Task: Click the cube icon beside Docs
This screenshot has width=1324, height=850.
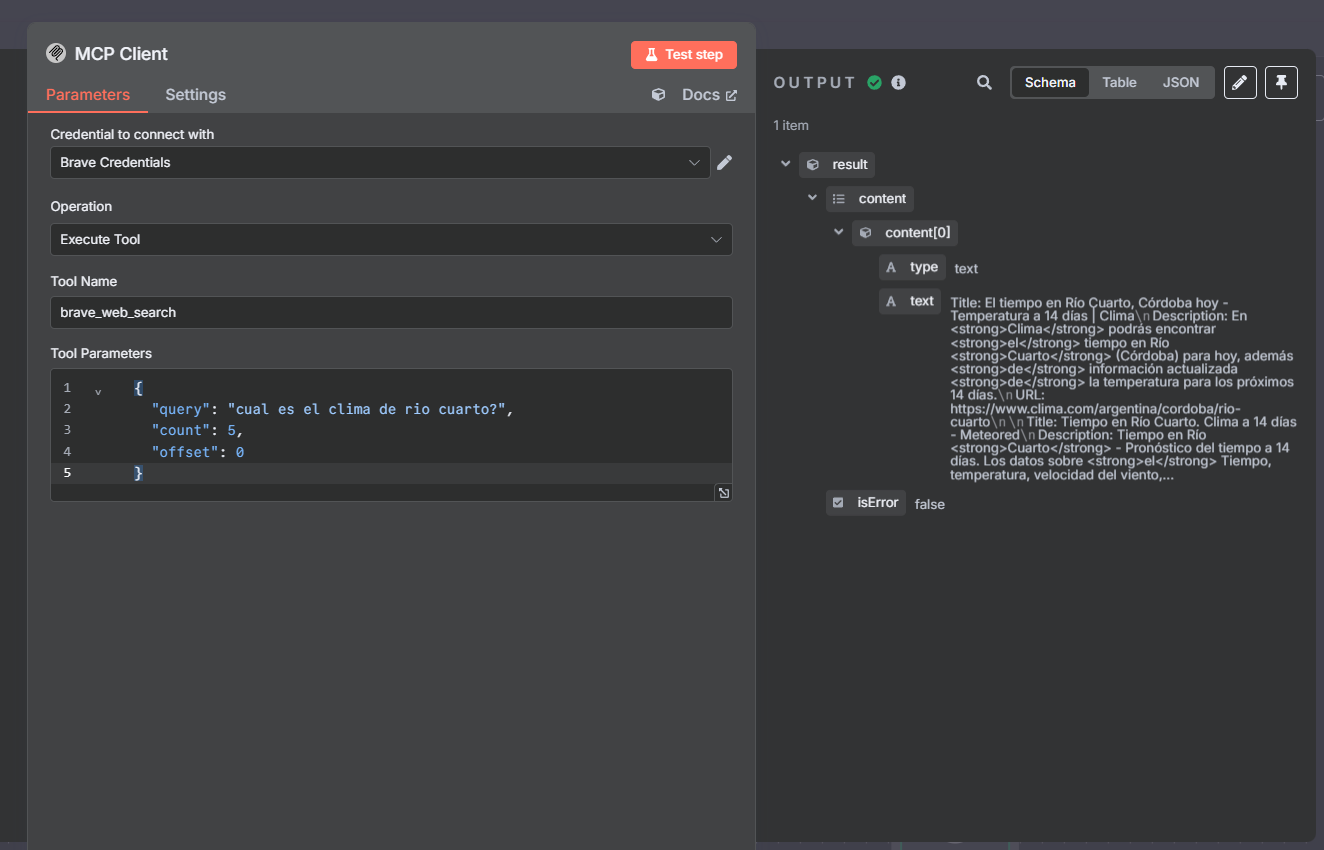Action: tap(658, 94)
